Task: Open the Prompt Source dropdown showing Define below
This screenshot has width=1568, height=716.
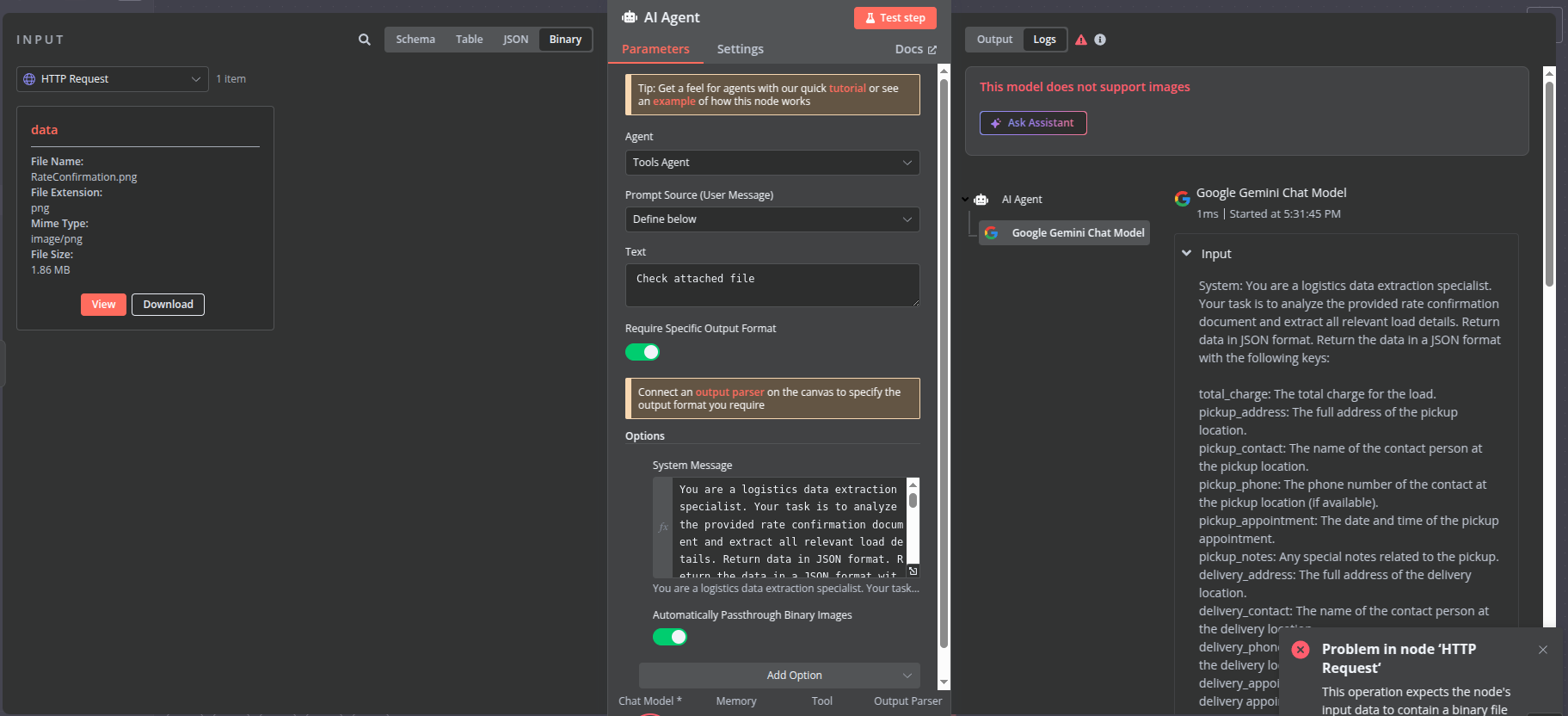Action: coord(772,219)
